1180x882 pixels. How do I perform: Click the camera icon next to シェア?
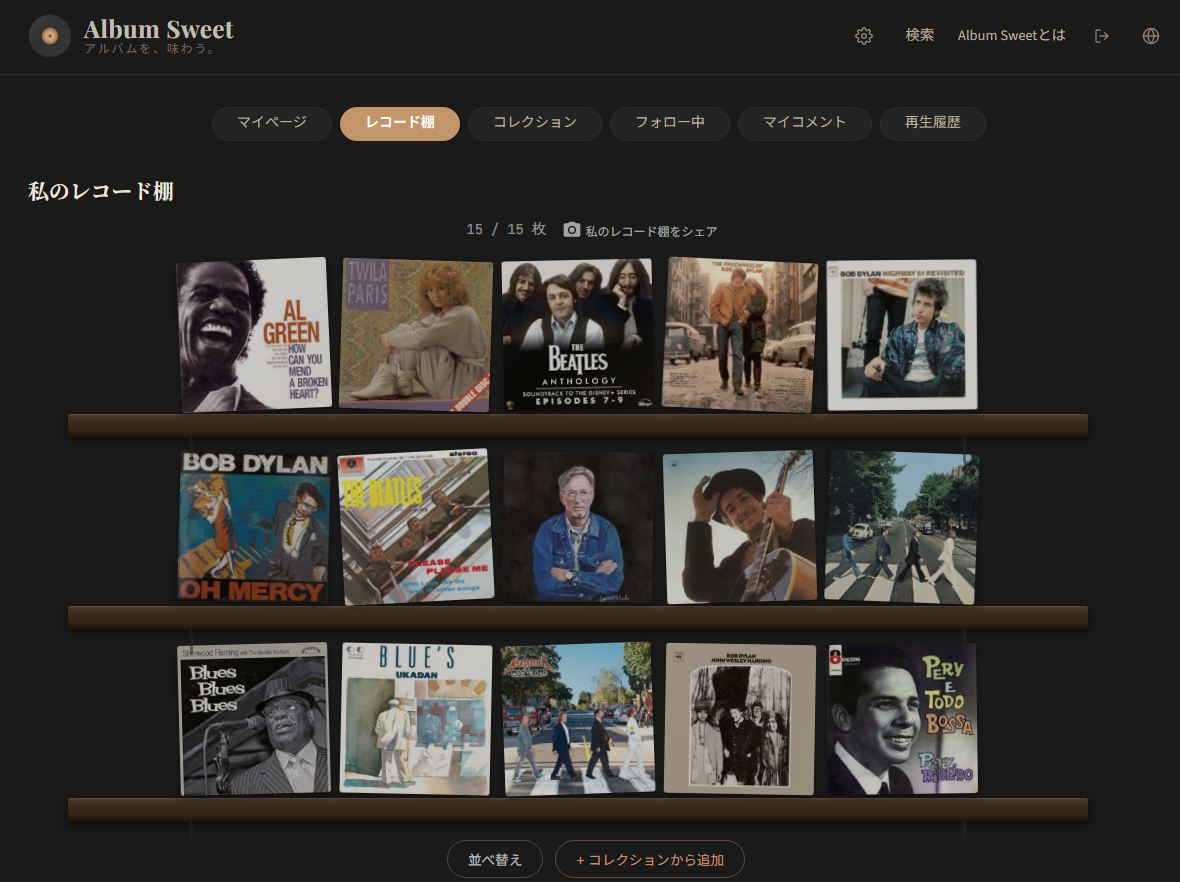571,229
